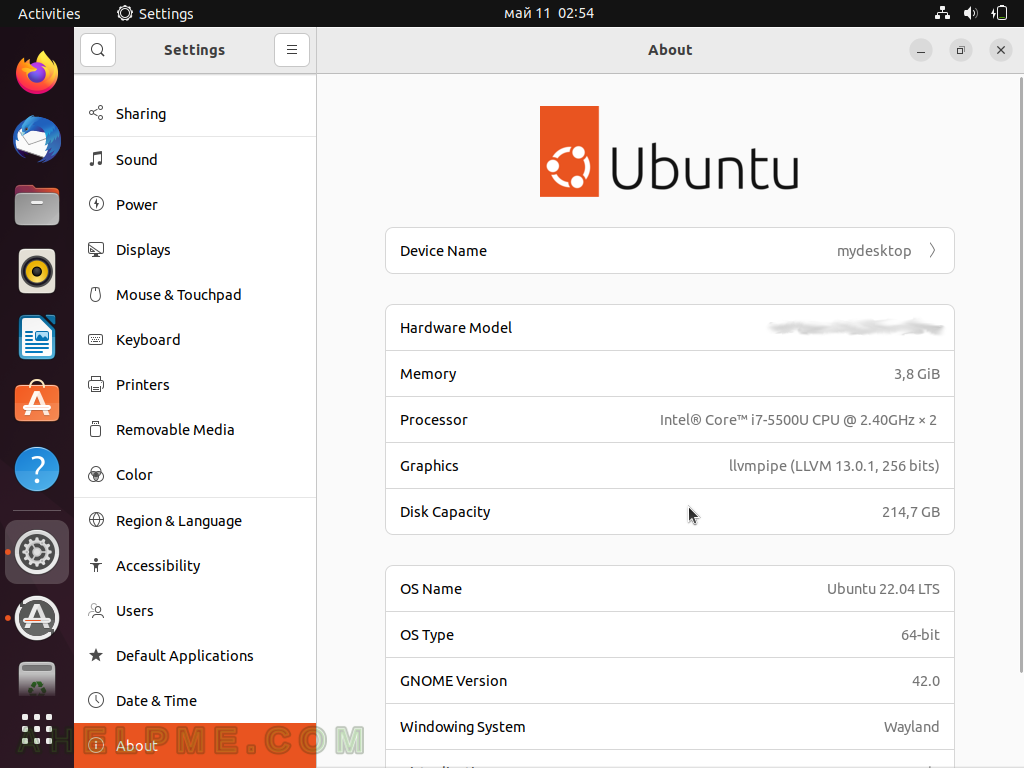Open Help from the dock
The image size is (1024, 768).
37,469
